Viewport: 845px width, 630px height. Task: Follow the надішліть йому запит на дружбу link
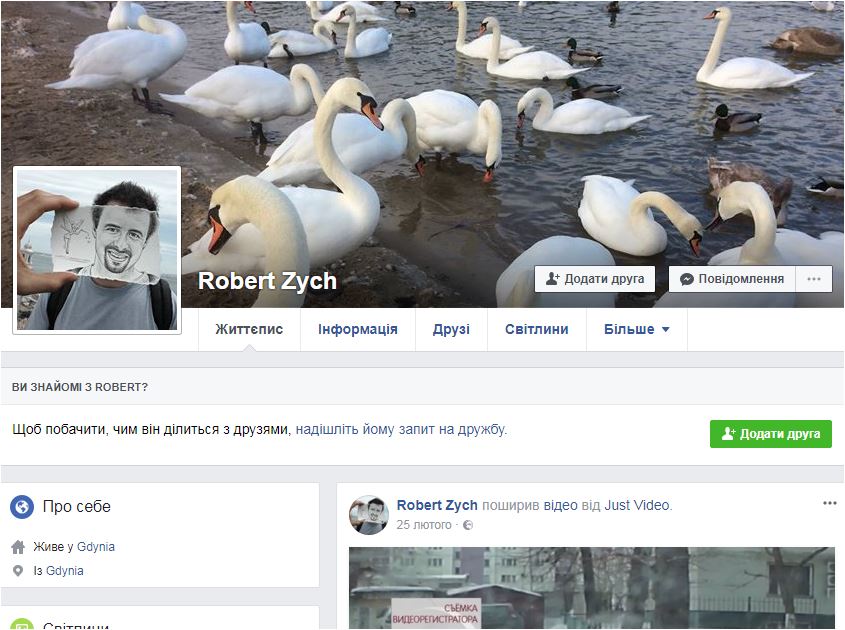click(400, 430)
